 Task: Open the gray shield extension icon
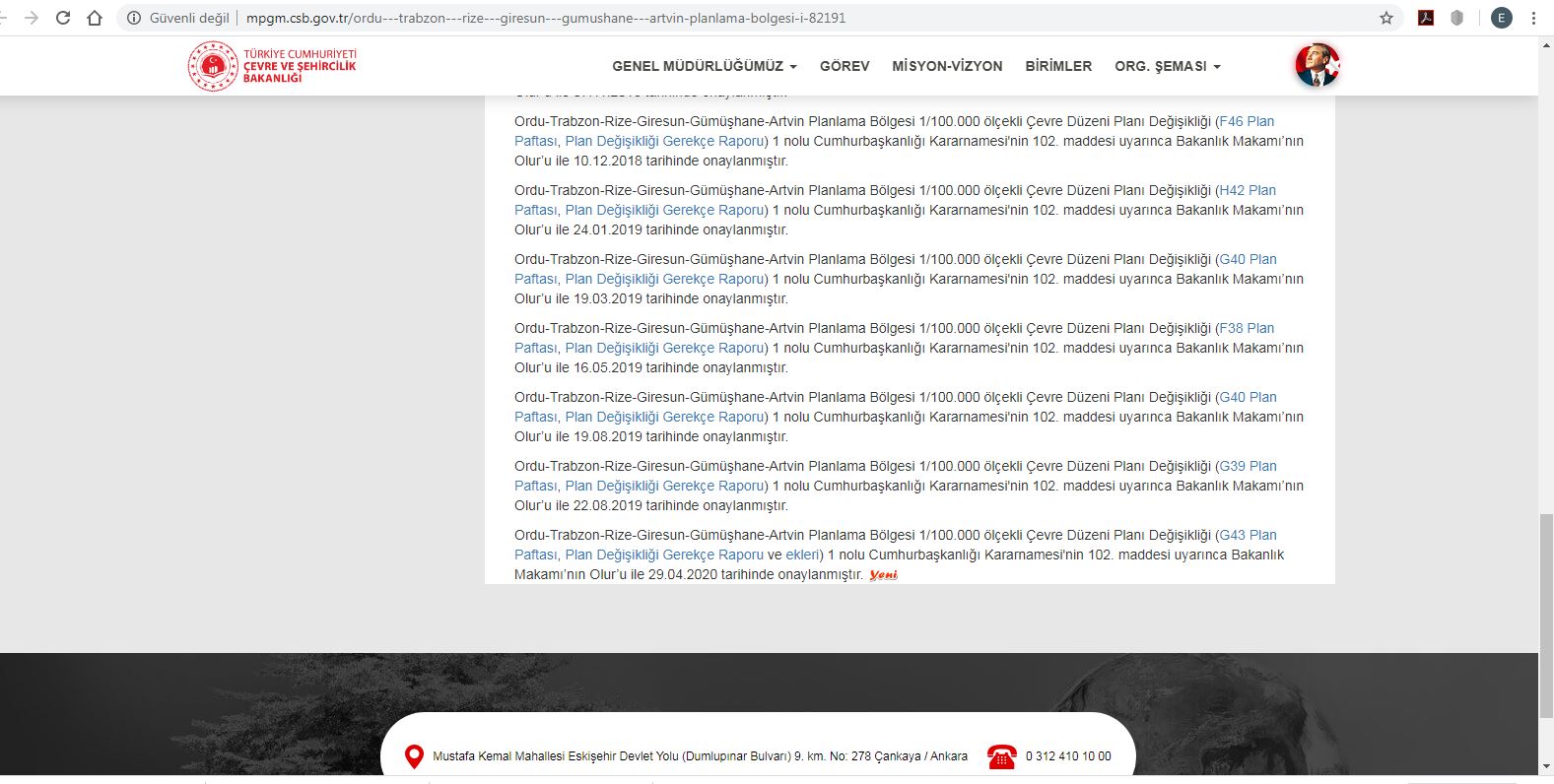click(1456, 18)
